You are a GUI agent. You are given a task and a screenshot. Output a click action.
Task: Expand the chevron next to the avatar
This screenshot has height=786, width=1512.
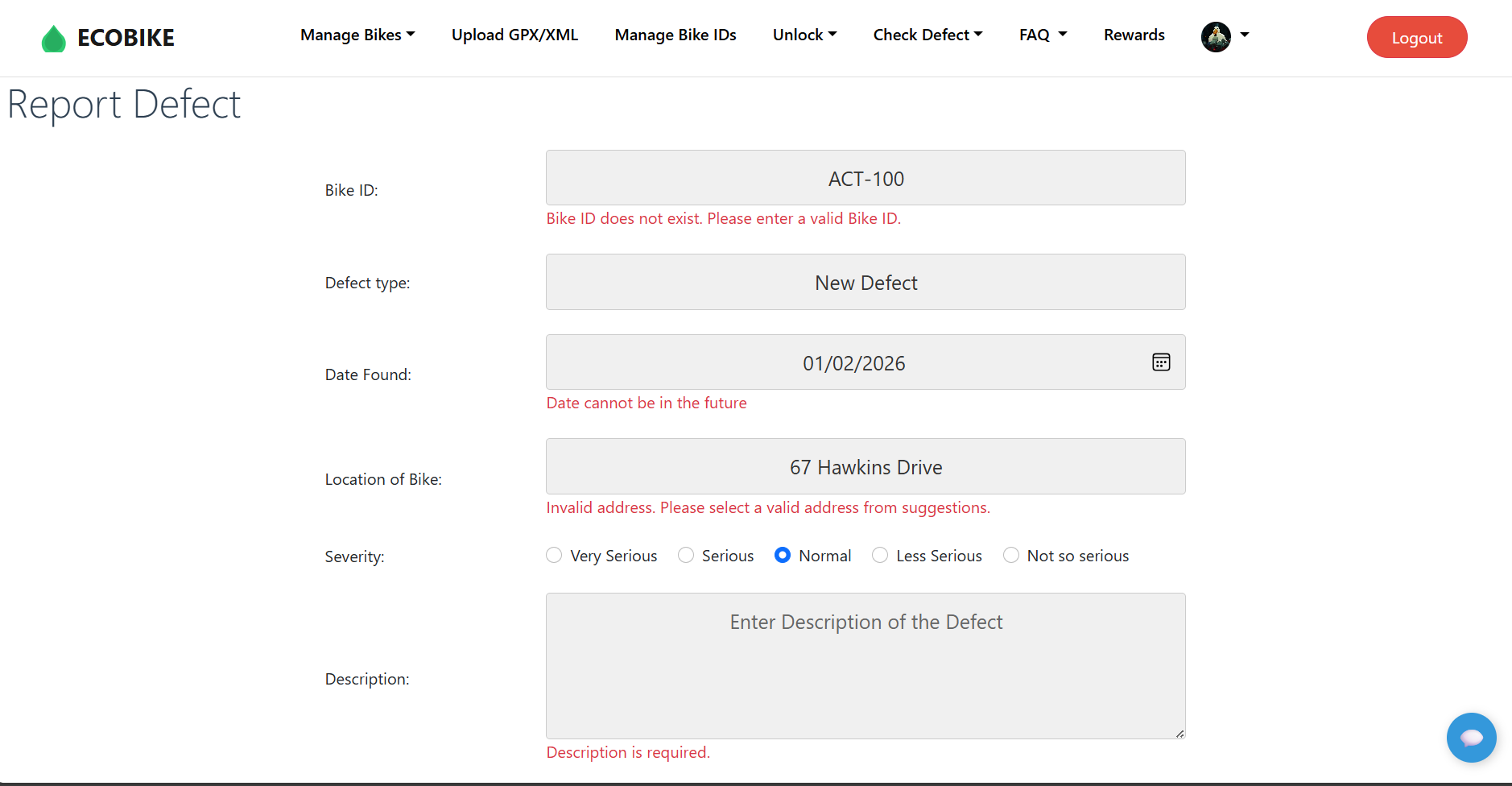click(1244, 36)
